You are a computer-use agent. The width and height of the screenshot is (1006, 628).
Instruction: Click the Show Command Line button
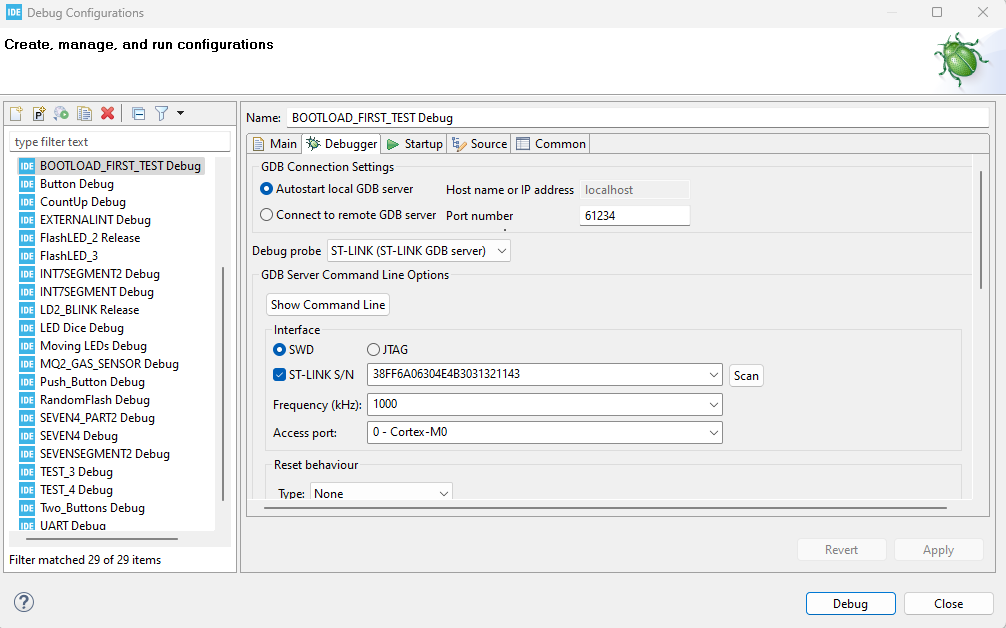click(x=327, y=304)
